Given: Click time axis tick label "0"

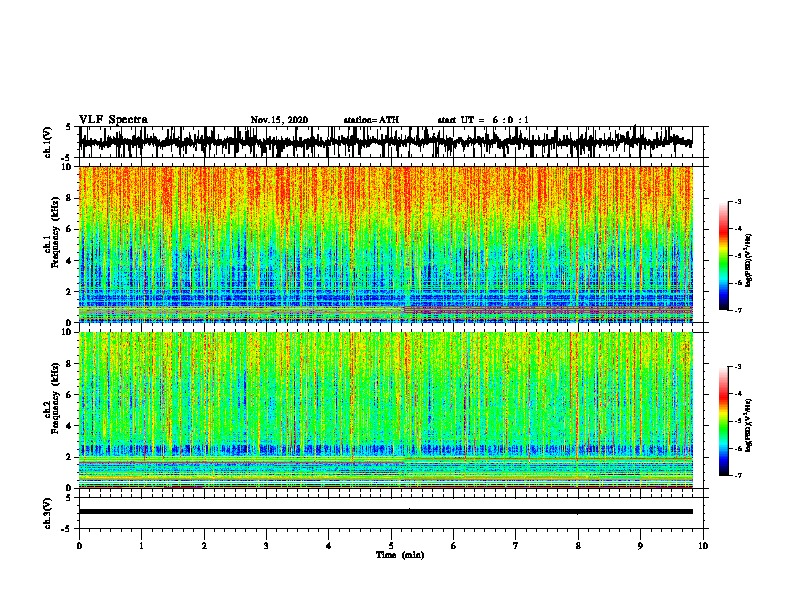Looking at the screenshot, I should tap(79, 546).
